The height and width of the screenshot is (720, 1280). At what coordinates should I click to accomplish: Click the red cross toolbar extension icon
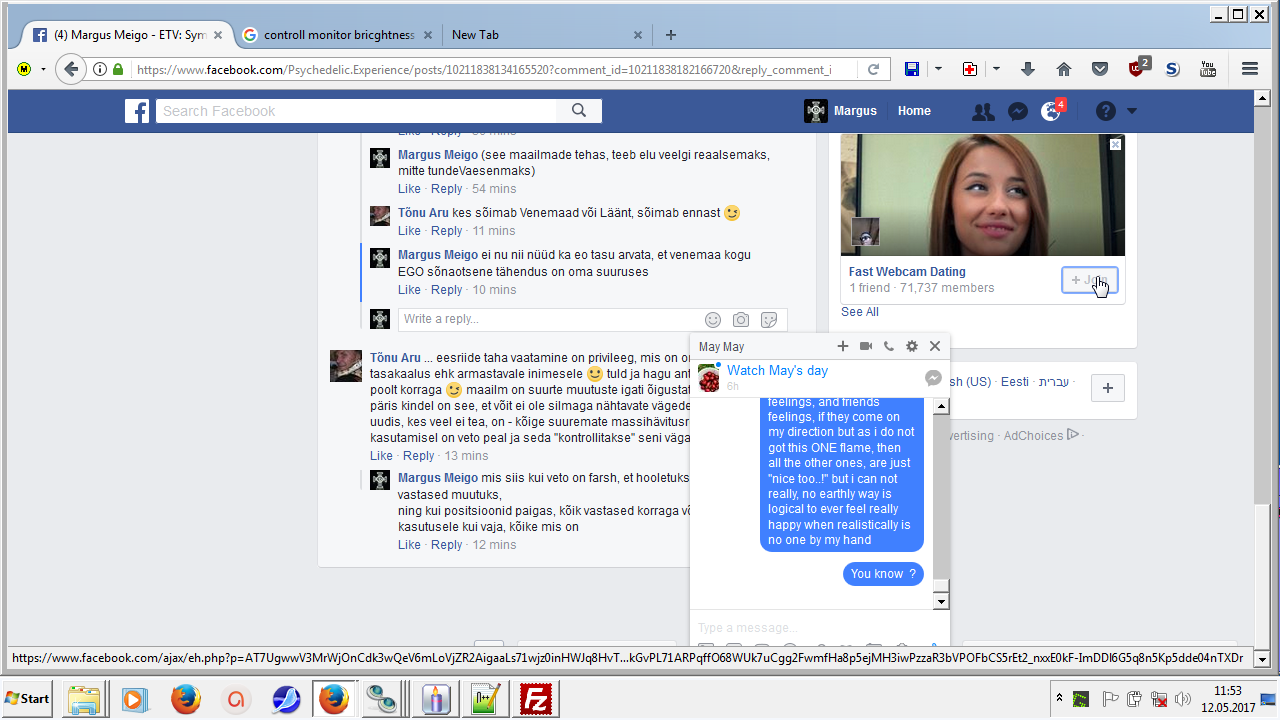pos(969,69)
